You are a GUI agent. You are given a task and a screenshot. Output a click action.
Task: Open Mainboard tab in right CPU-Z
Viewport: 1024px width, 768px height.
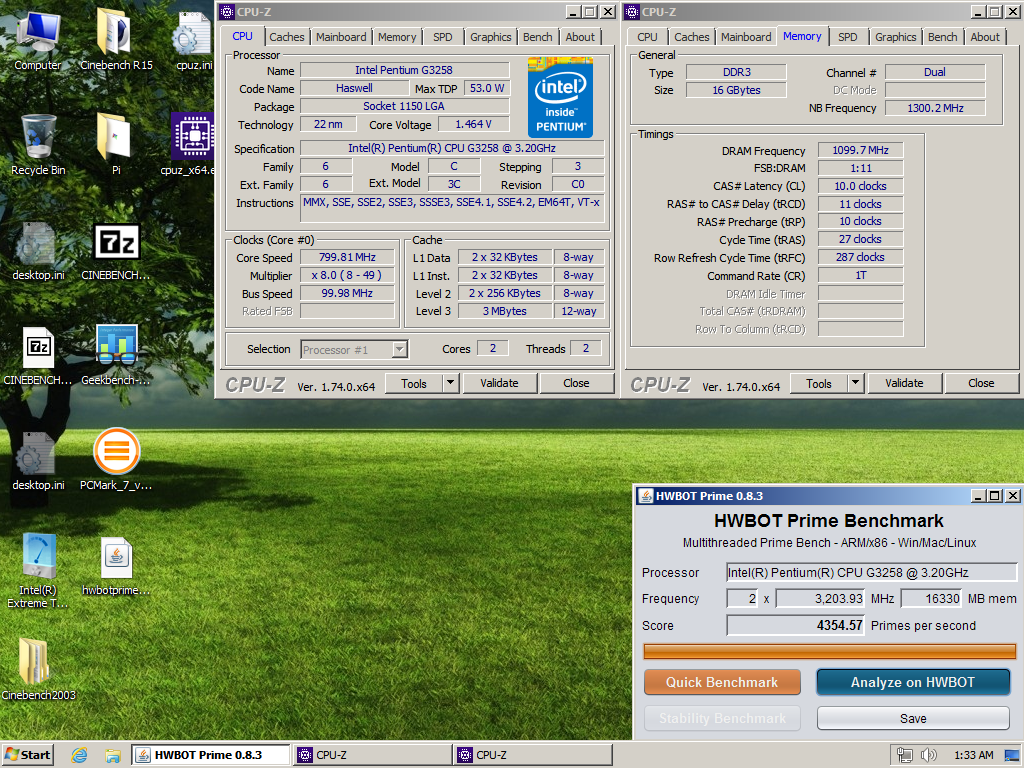(746, 37)
